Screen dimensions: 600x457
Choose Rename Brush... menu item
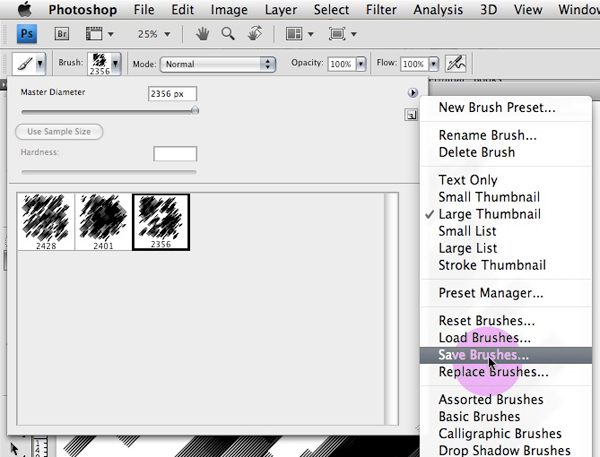point(506,135)
